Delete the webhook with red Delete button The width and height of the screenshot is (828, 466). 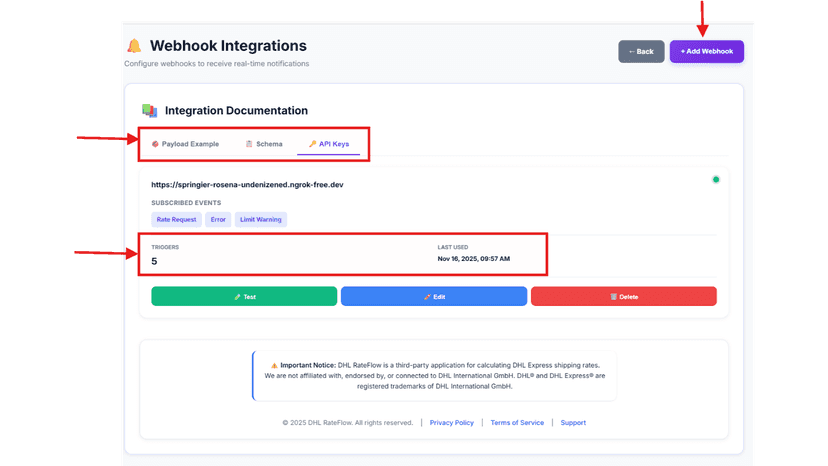click(x=624, y=296)
